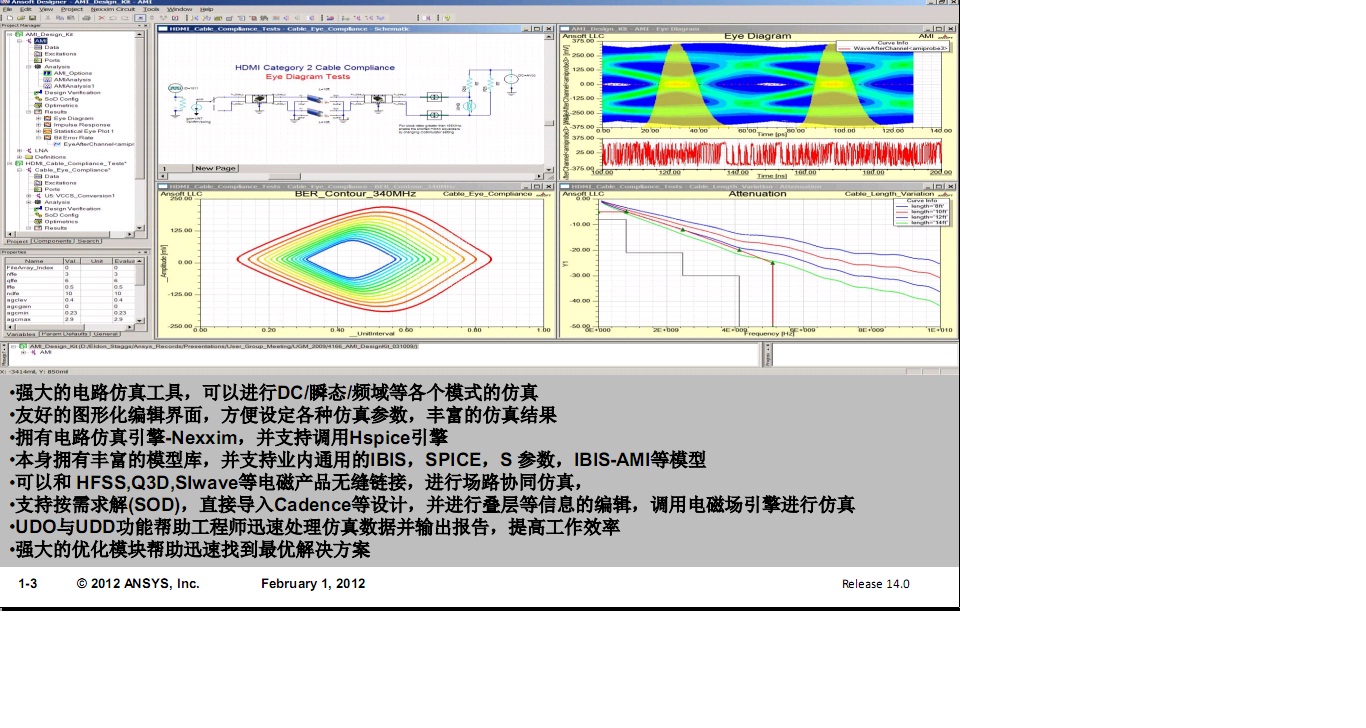Open the Nexxim Circuit menu
The width and height of the screenshot is (1366, 728).
pos(111,9)
